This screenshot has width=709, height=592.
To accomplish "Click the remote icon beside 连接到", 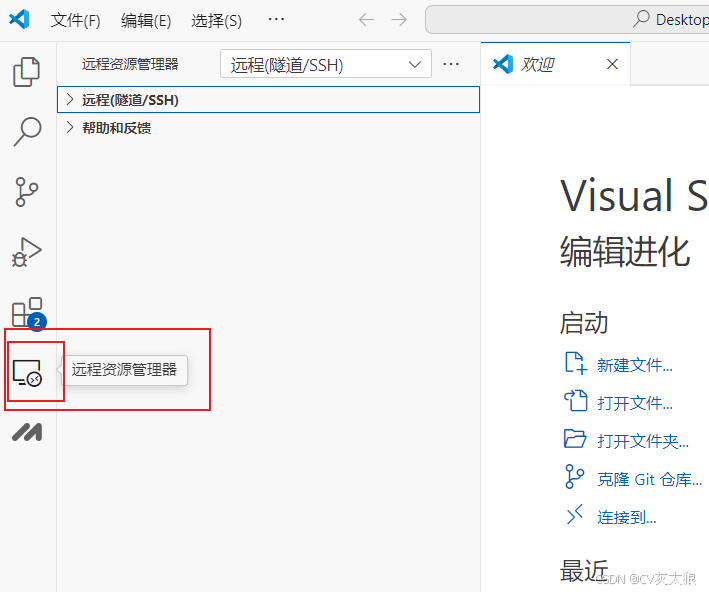I will coord(575,515).
